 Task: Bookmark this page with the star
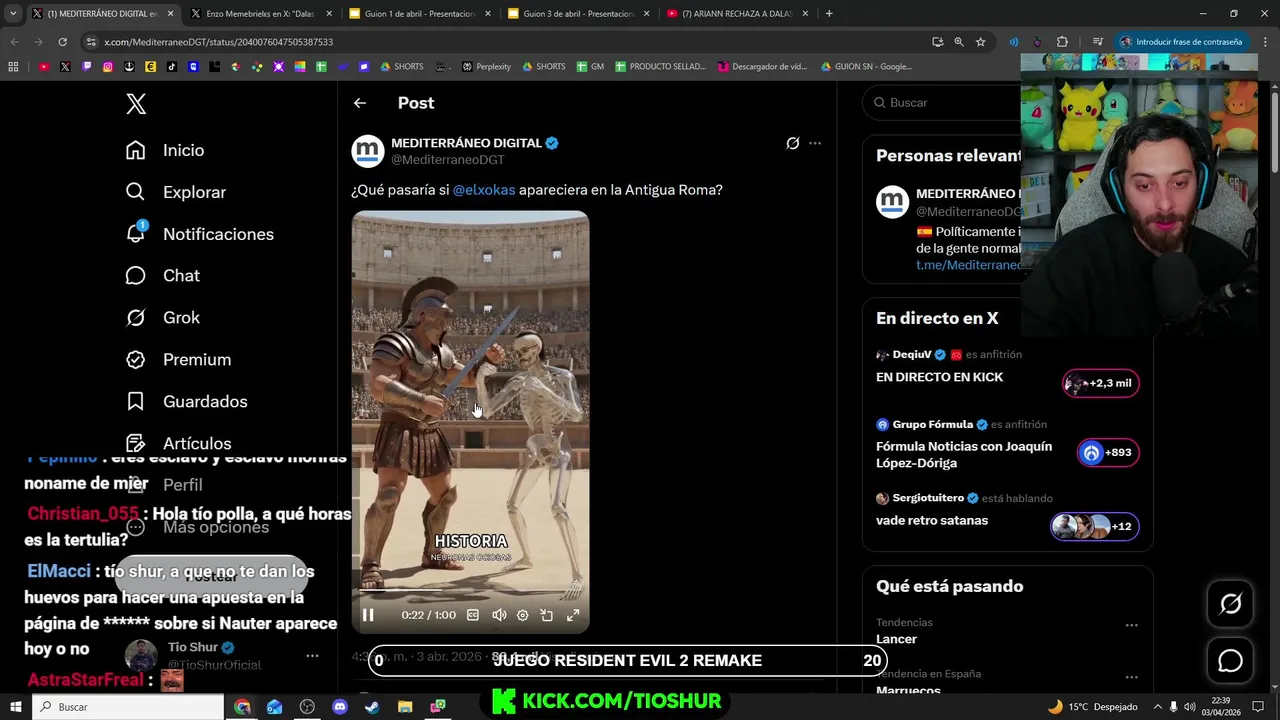pos(980,42)
